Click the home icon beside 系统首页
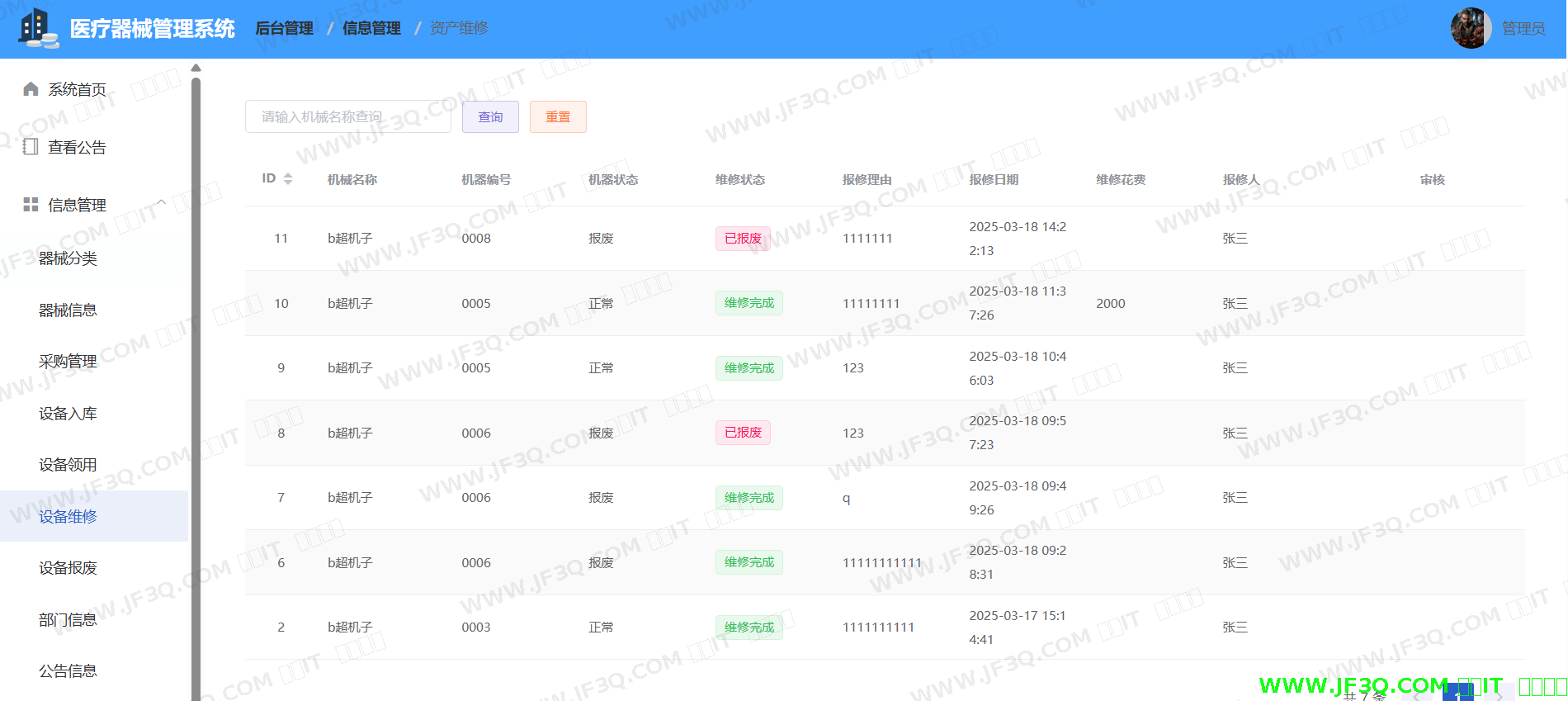The width and height of the screenshot is (1568, 701). (31, 89)
